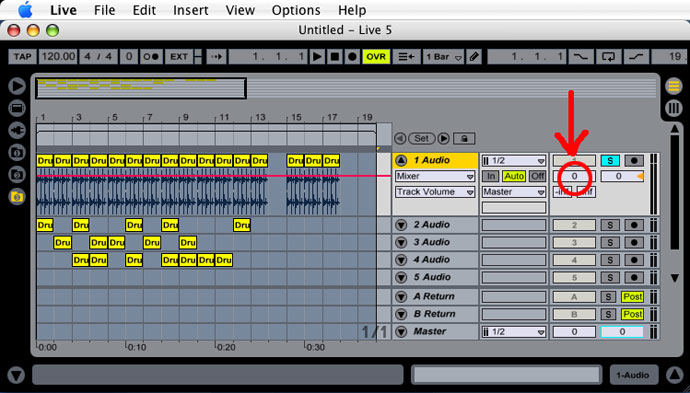Set 1 Audio monitor to Off
The width and height of the screenshot is (690, 393).
click(x=537, y=176)
